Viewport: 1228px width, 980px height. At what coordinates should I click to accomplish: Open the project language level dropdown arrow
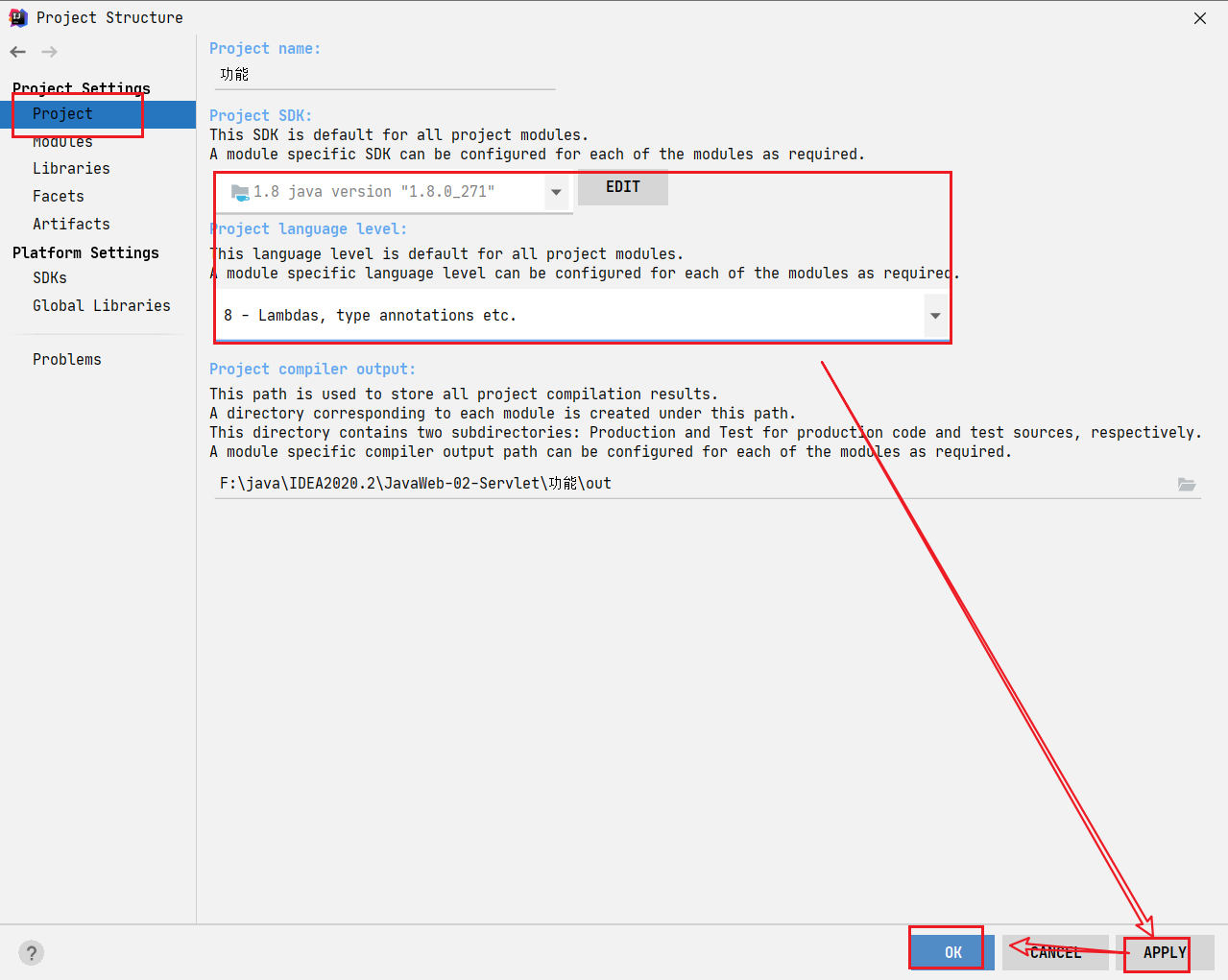(x=935, y=316)
